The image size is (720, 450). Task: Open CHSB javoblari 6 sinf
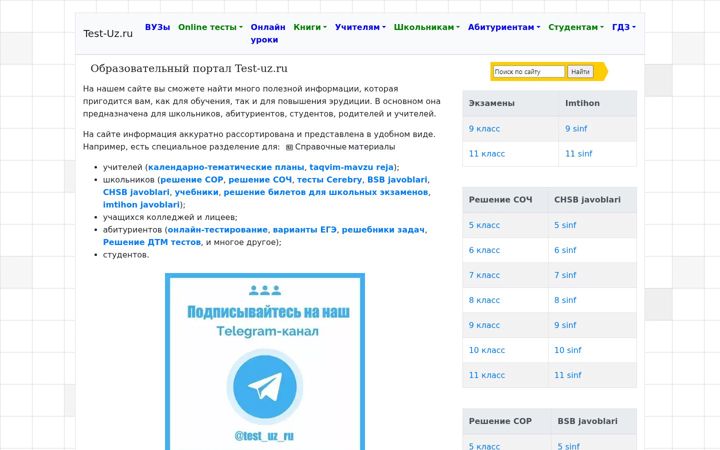point(565,250)
